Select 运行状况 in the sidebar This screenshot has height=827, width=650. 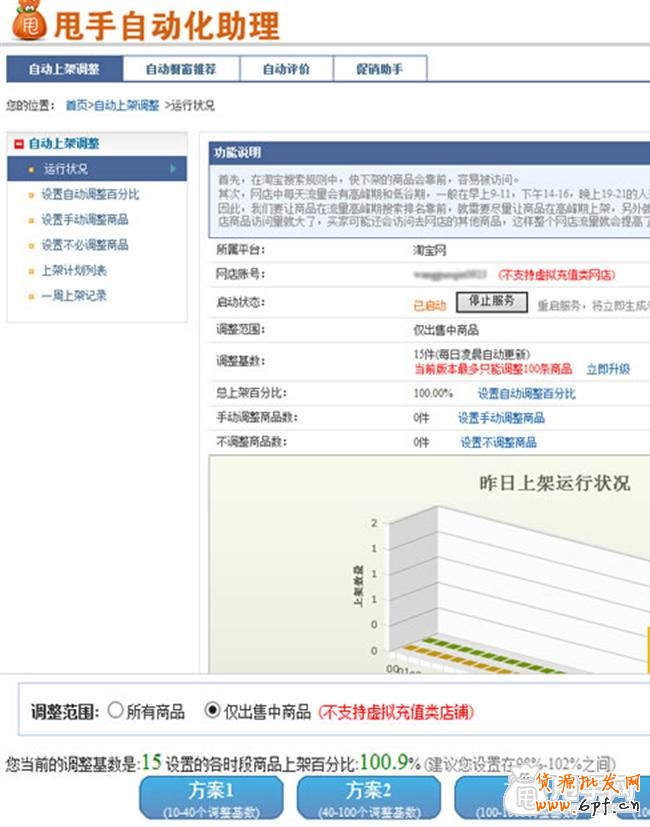tap(97, 169)
